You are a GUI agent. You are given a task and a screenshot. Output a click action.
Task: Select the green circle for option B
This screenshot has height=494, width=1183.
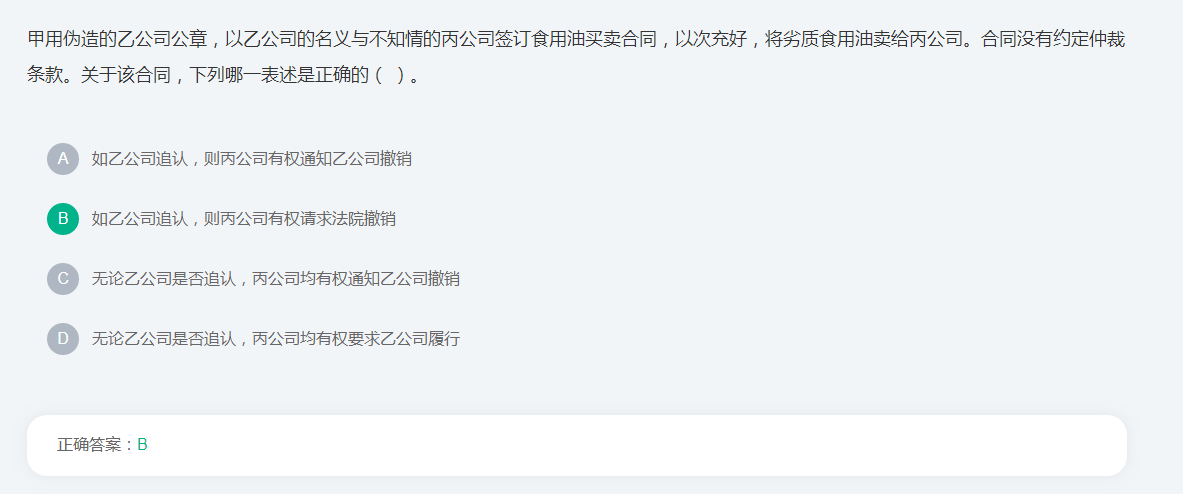coord(63,219)
